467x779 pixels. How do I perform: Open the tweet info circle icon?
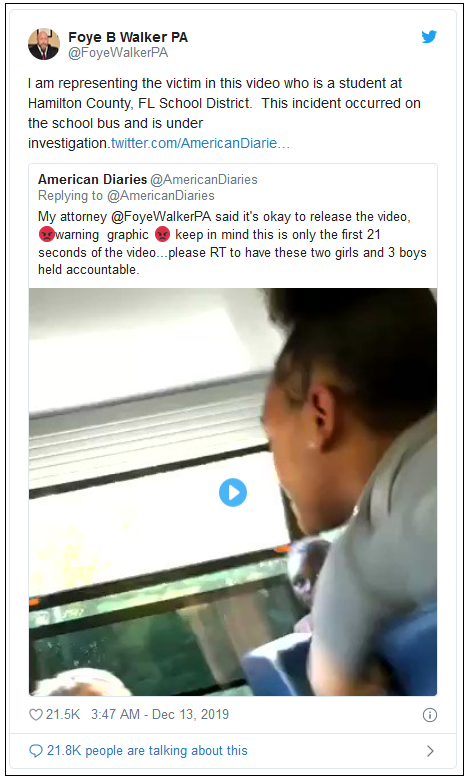click(x=430, y=715)
